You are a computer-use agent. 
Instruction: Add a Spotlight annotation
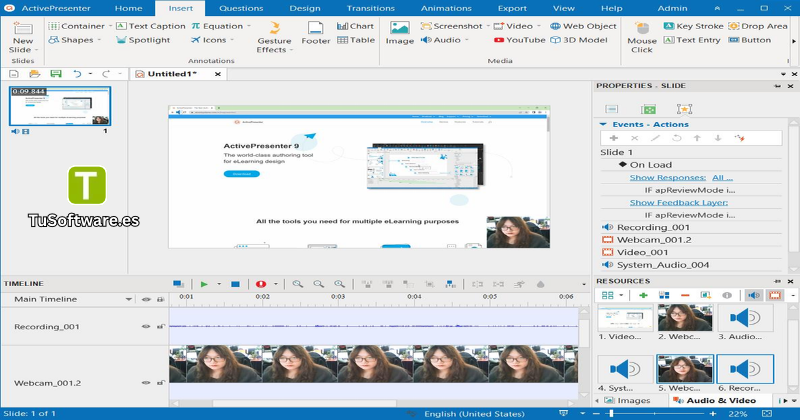tap(143, 40)
